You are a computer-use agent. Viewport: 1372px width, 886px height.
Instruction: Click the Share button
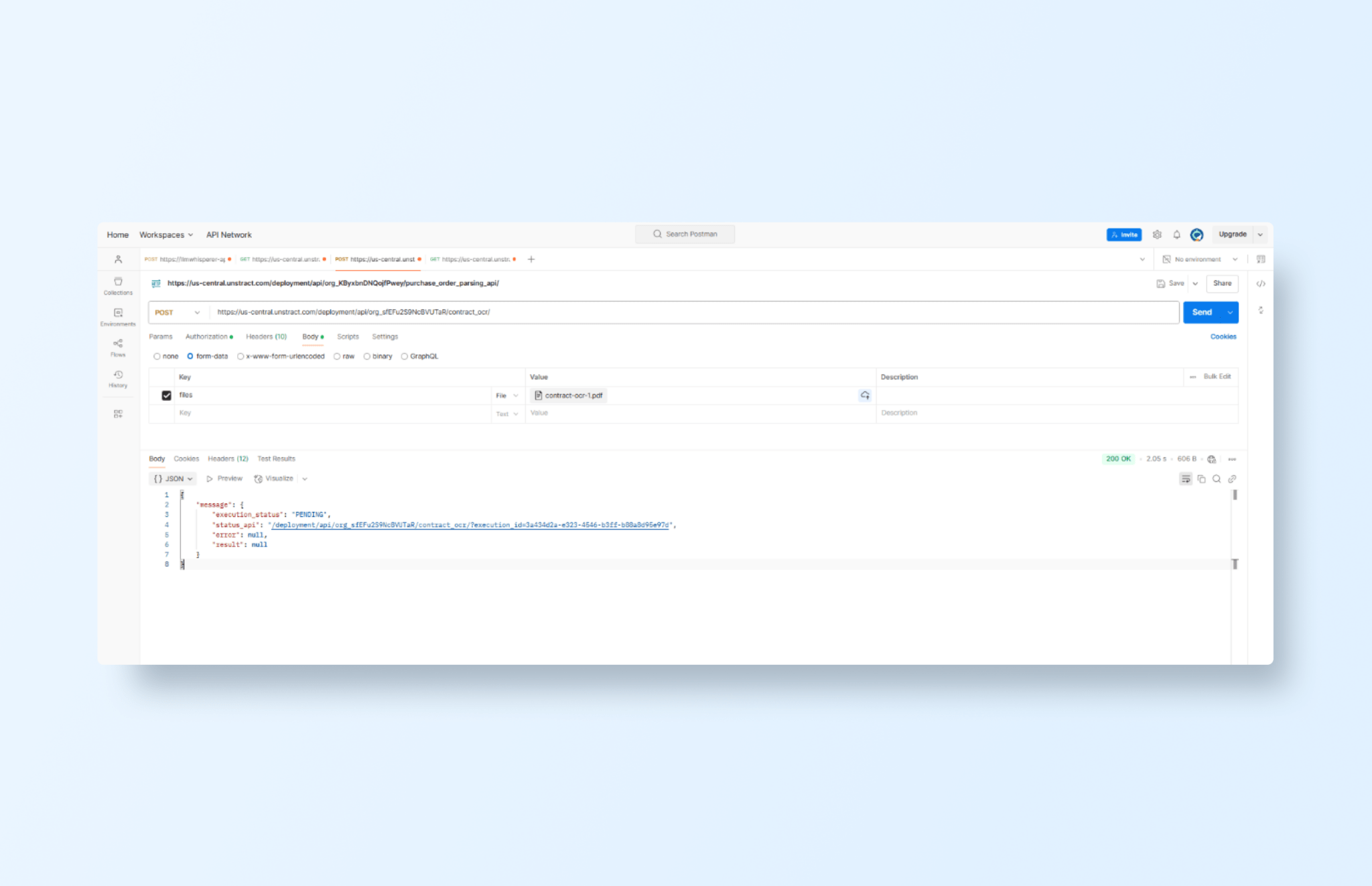1222,283
